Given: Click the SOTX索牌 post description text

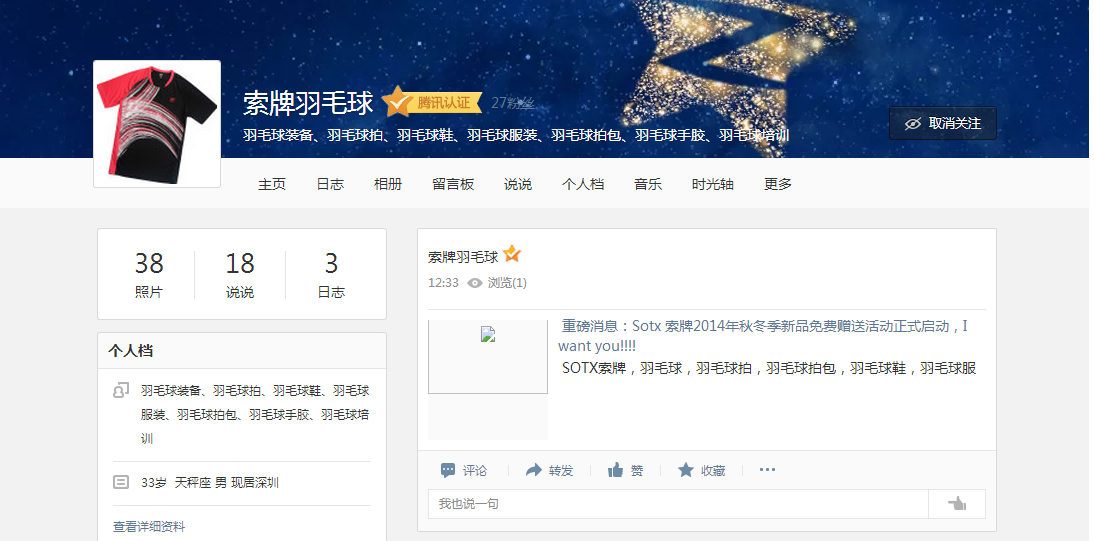Looking at the screenshot, I should pyautogui.click(x=769, y=369).
